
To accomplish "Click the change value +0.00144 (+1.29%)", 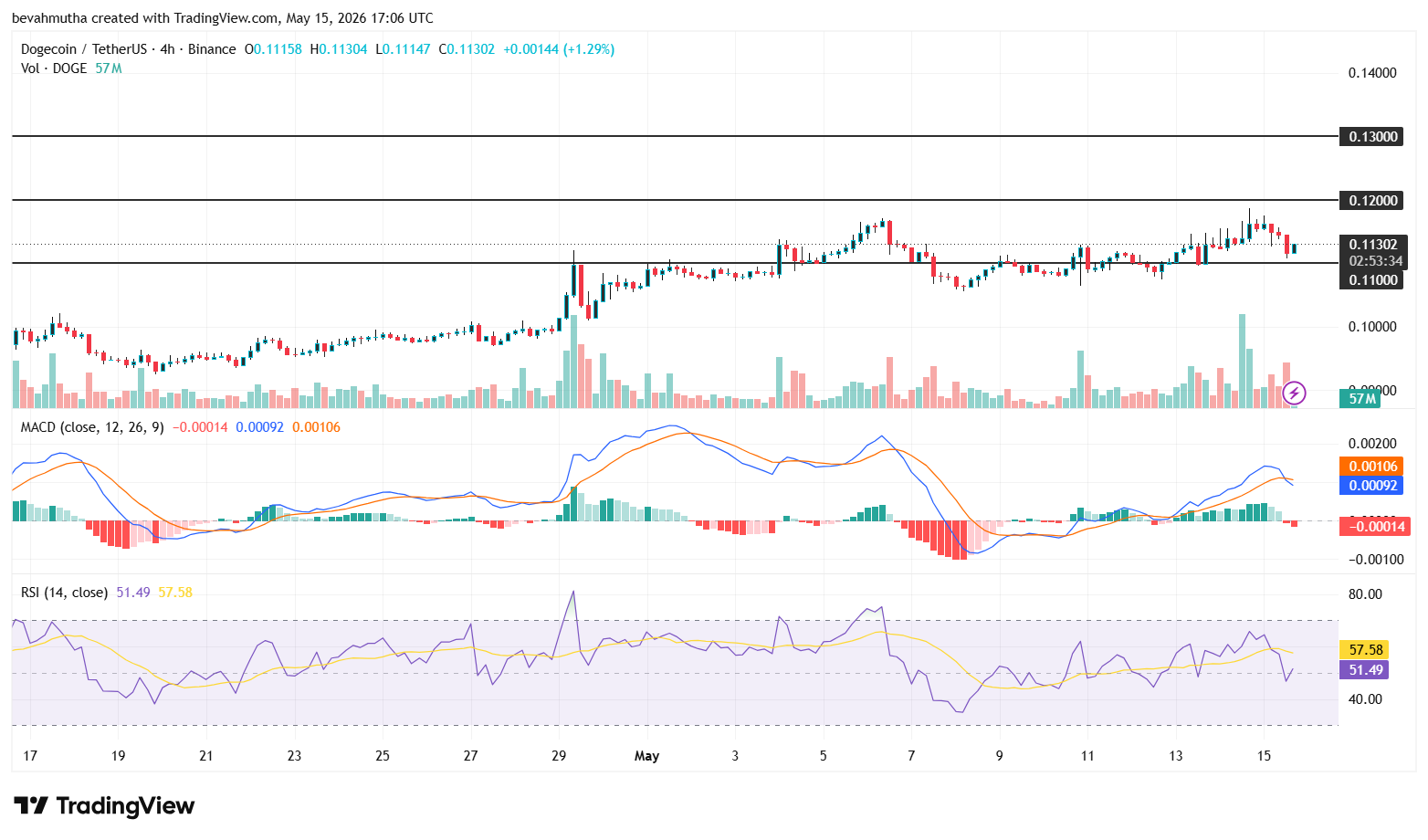I will 559,49.
